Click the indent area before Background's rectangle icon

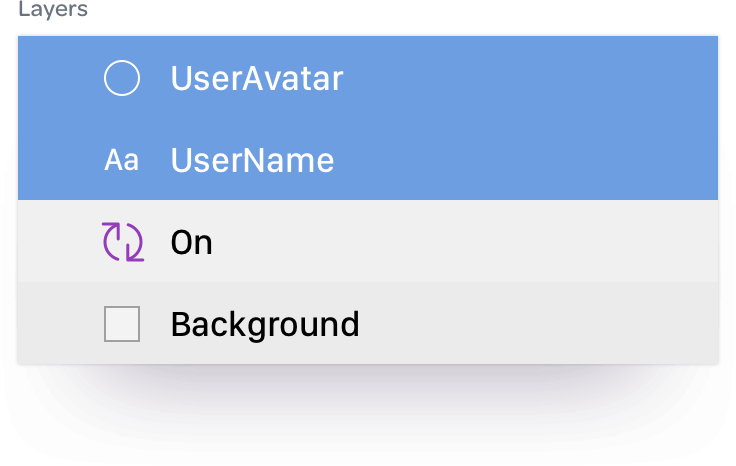click(x=60, y=324)
